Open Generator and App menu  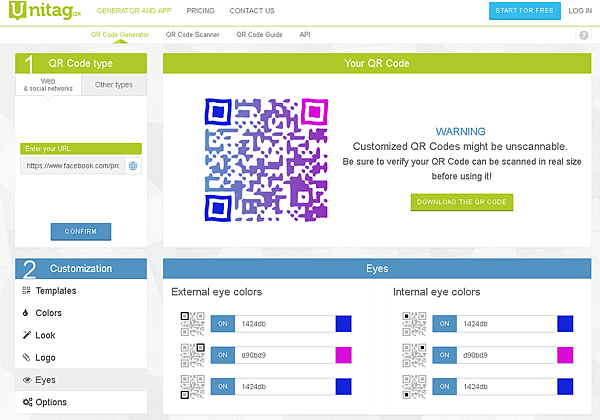(x=134, y=11)
